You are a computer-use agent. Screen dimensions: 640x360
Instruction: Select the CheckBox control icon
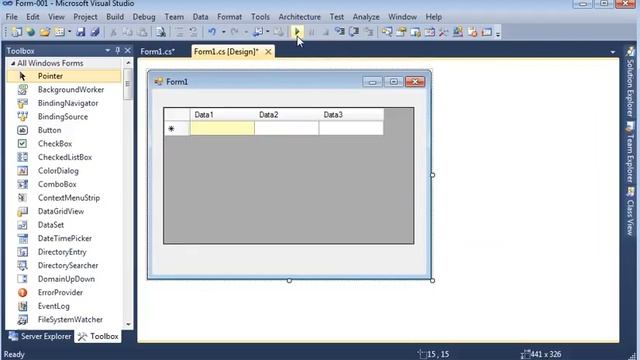coord(22,143)
